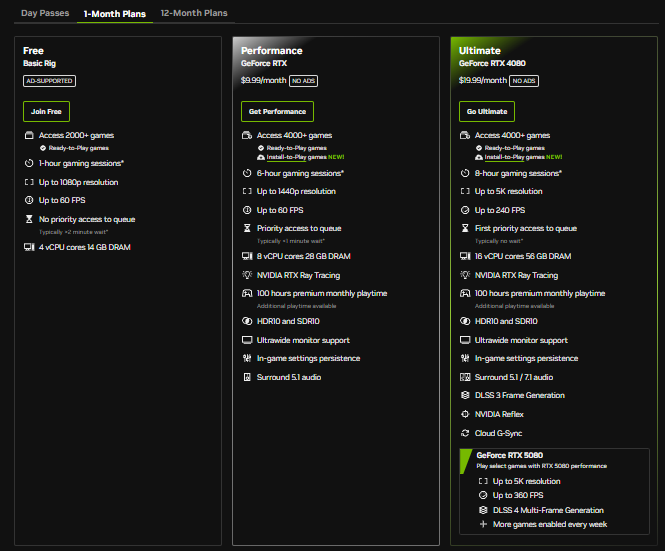Click the Ultimate plan title
665x551 pixels.
pos(480,51)
